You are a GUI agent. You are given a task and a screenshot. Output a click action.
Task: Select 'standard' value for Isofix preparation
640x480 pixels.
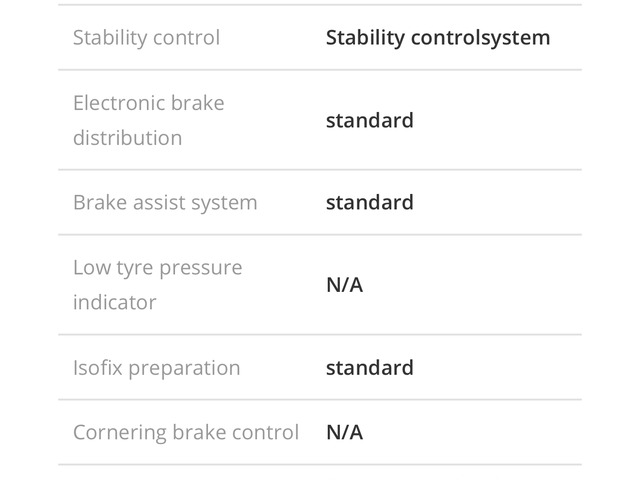[x=369, y=367]
